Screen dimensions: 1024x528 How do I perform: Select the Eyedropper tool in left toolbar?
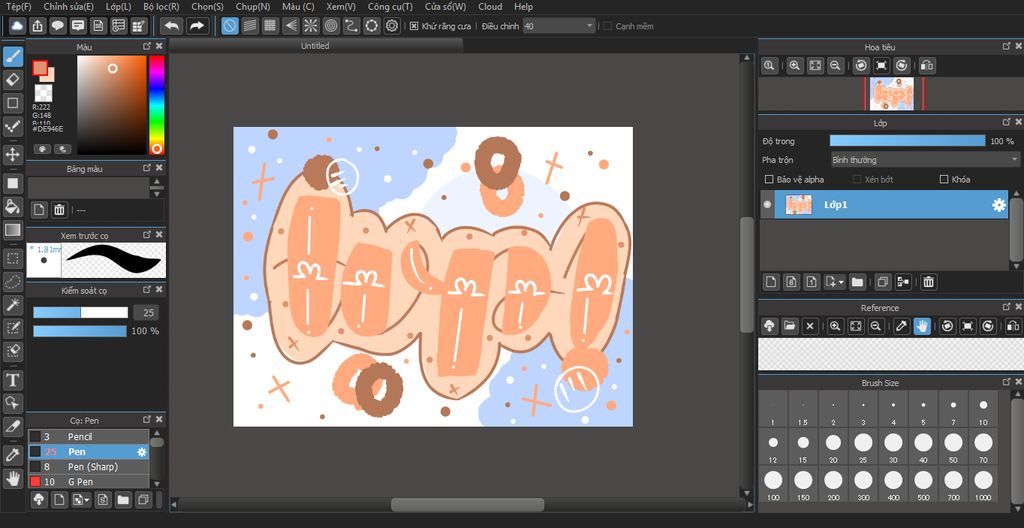click(13, 454)
